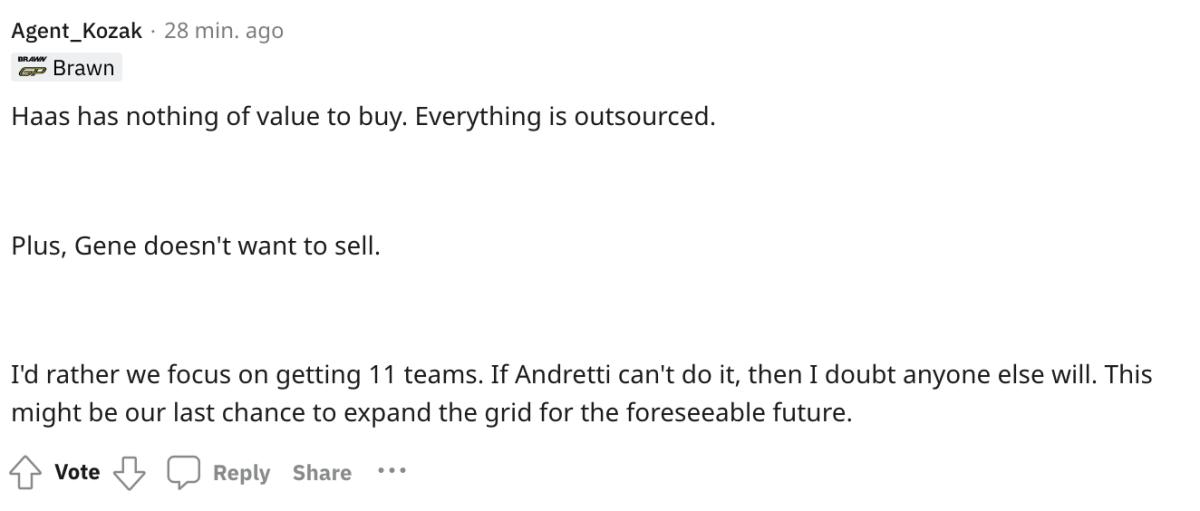The width and height of the screenshot is (1200, 511).
Task: Click the speech bubble reply icon
Action: coord(184,472)
